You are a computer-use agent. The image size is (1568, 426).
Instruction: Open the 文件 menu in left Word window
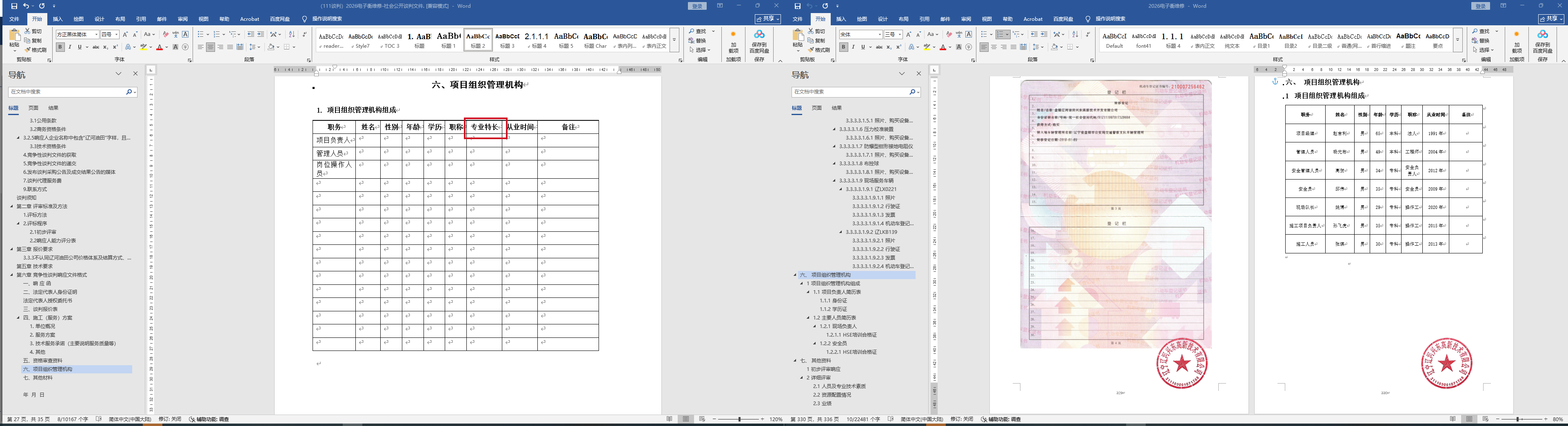14,19
